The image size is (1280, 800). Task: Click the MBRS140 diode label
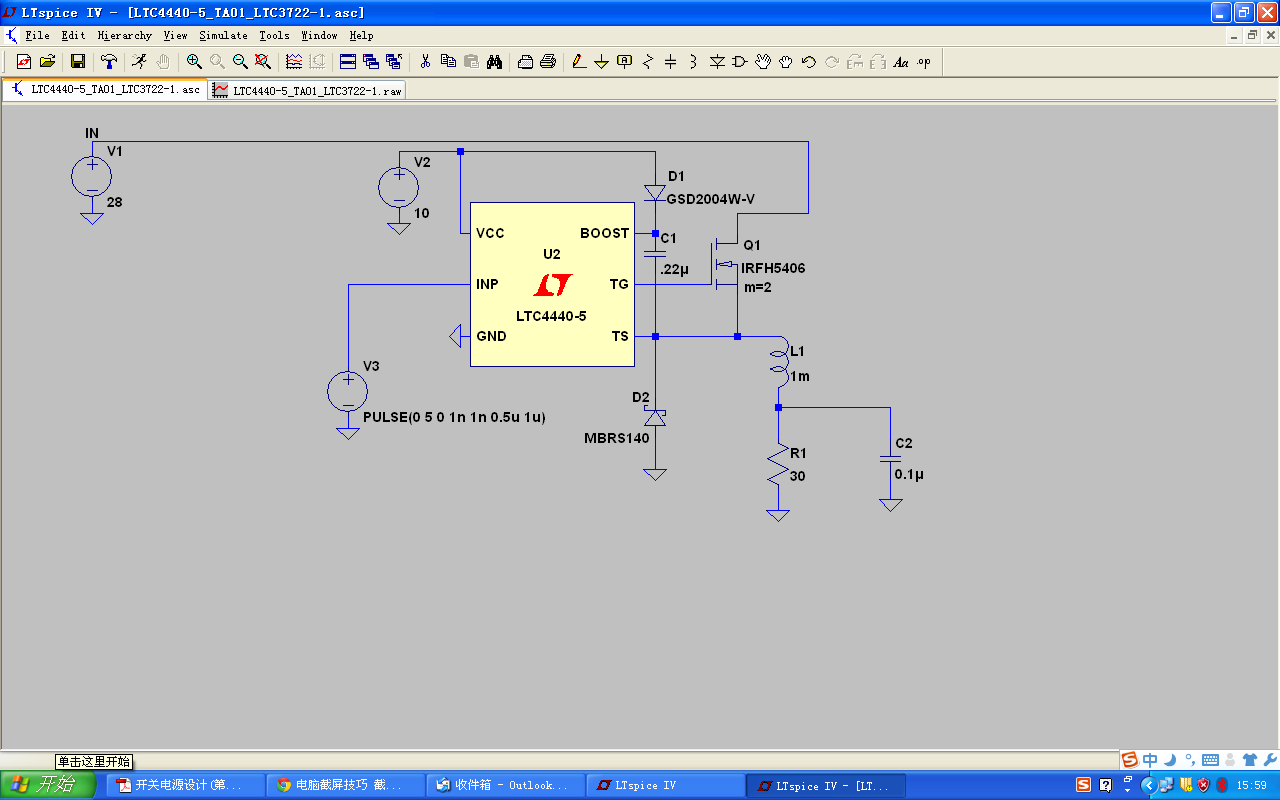617,438
